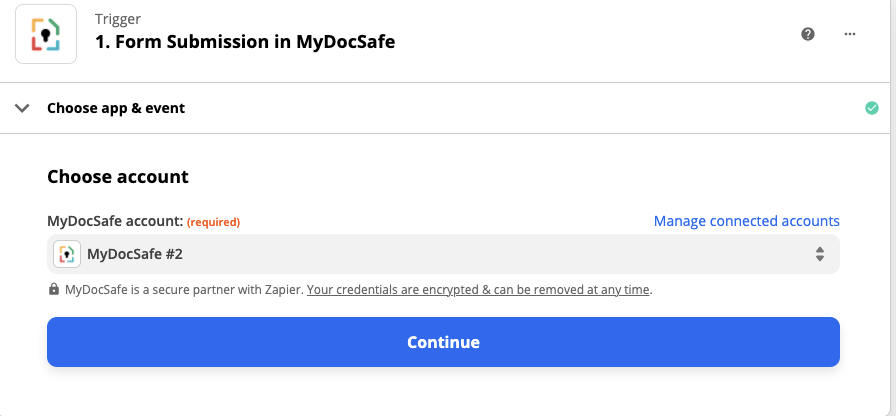This screenshot has width=896, height=416.
Task: Click the small MyDocSafe icon in account field
Action: 67,254
